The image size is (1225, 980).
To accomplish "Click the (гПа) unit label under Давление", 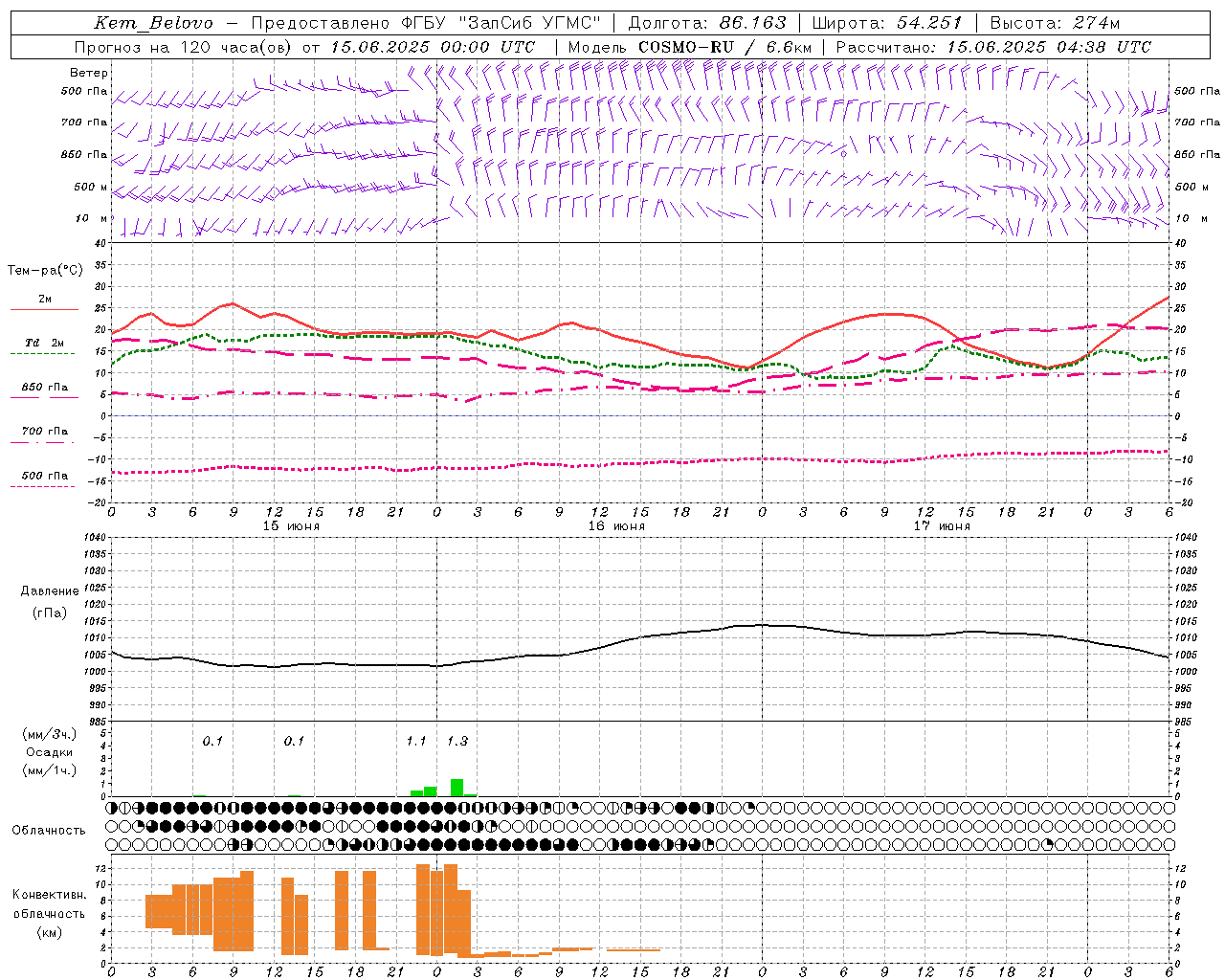I will (50, 613).
